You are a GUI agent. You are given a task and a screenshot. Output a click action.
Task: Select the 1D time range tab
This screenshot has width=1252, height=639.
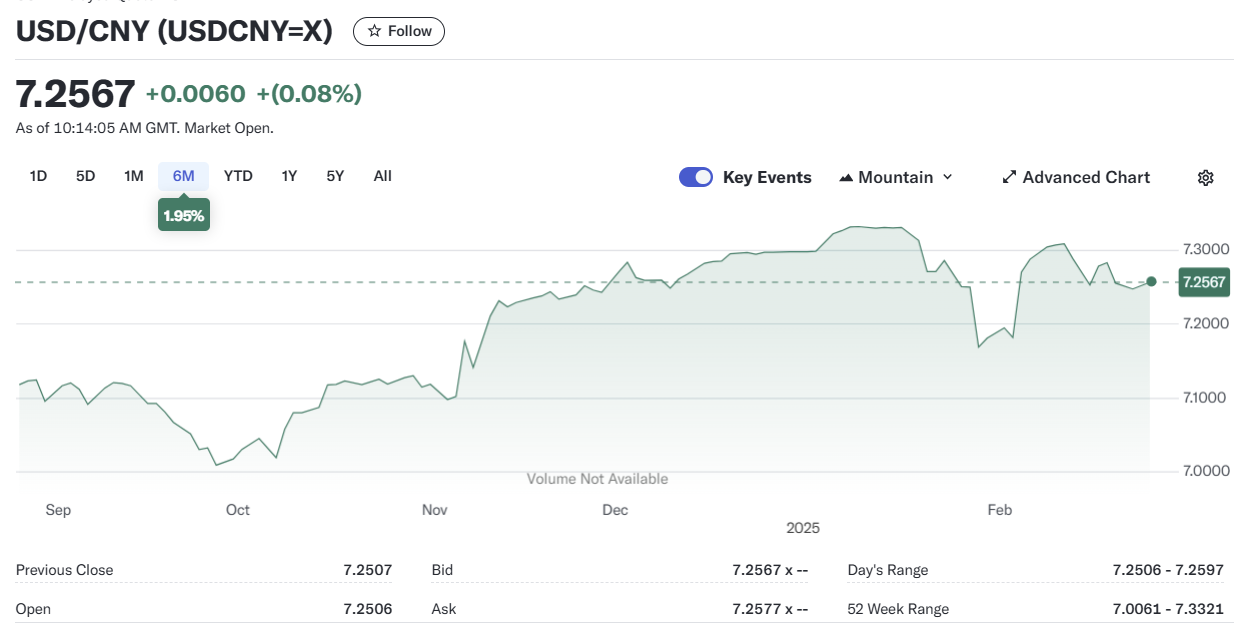[38, 176]
